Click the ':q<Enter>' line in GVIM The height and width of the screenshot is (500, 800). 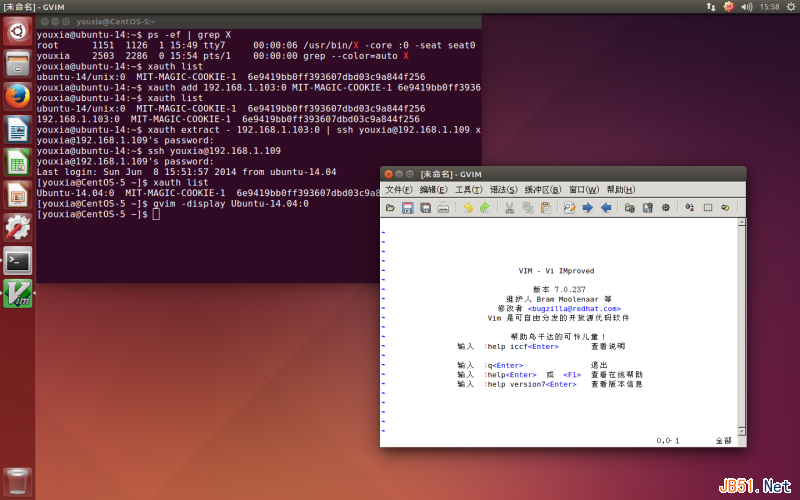(x=532, y=365)
